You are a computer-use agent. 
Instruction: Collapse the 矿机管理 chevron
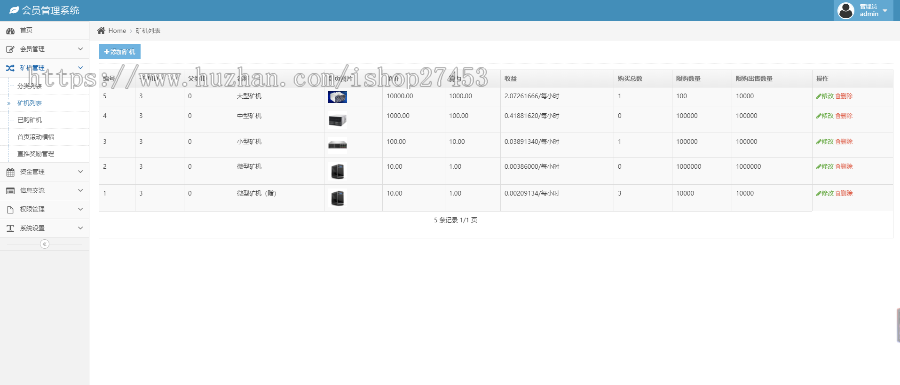(80, 68)
